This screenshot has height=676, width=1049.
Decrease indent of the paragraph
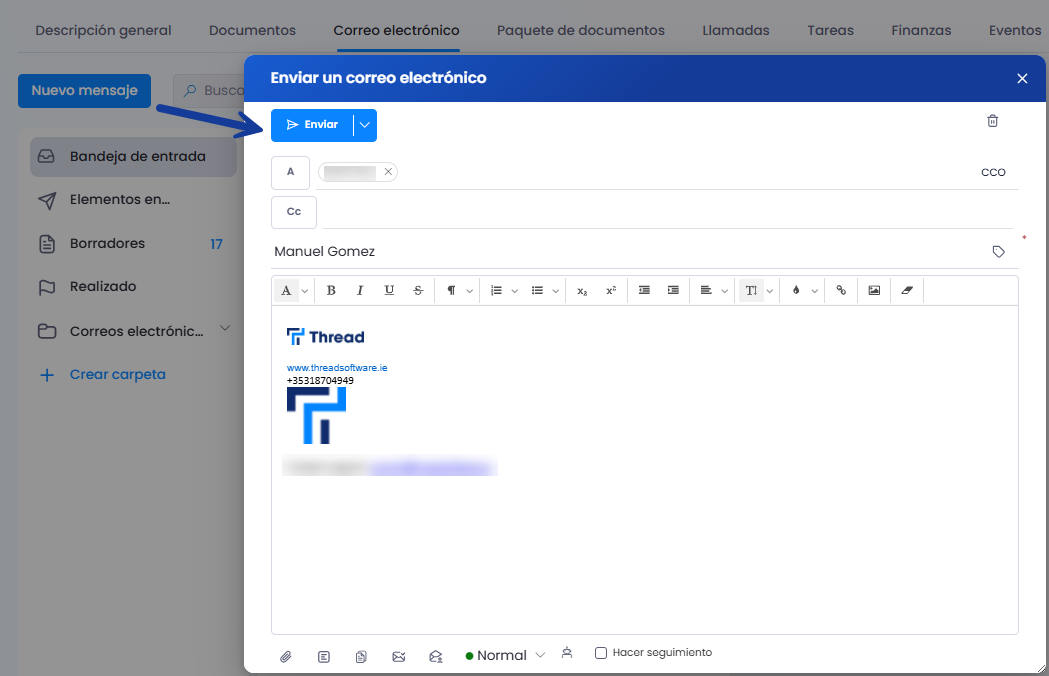[644, 290]
